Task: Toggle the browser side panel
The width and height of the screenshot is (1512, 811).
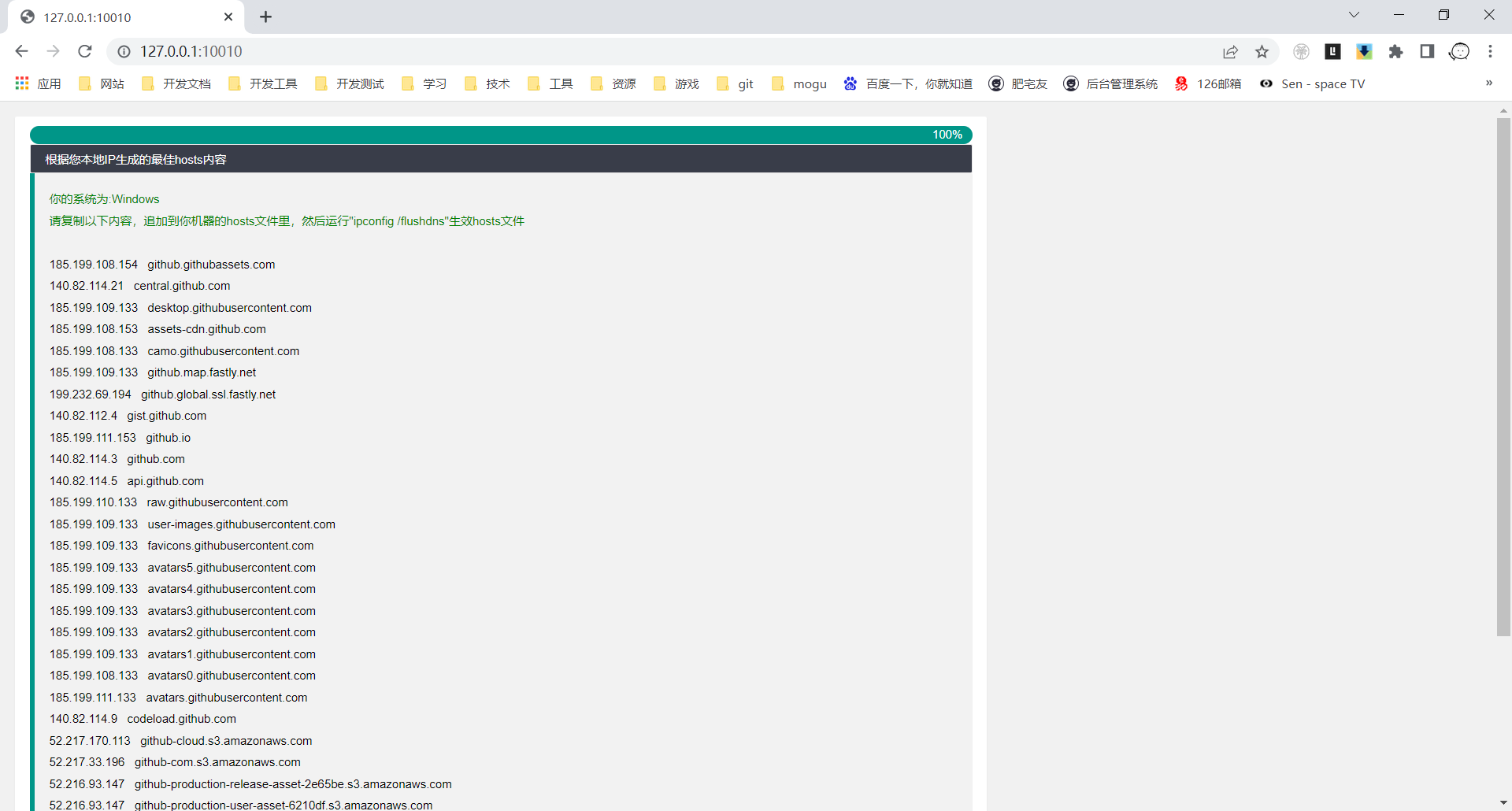Action: pos(1427,51)
